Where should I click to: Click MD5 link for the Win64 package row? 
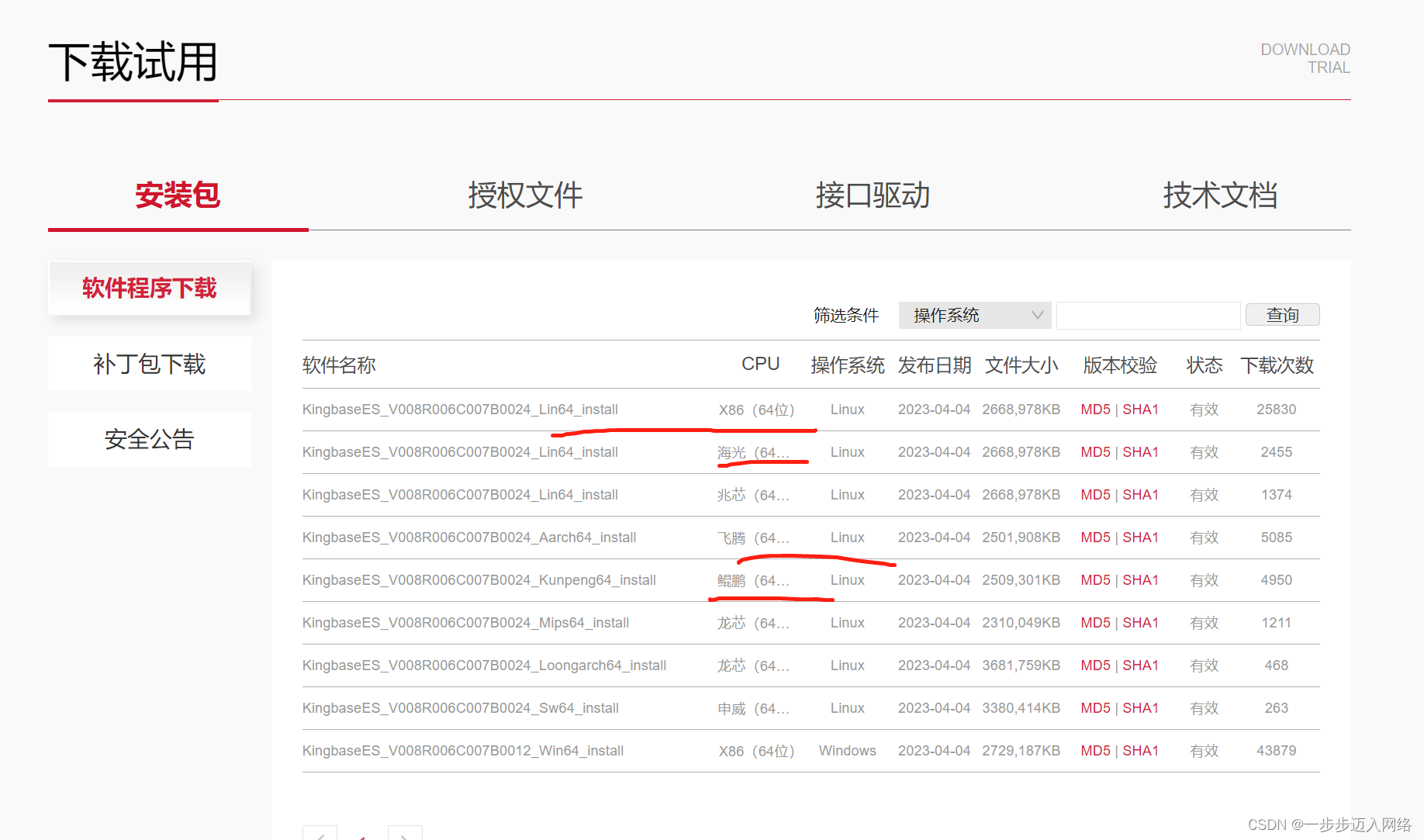[x=1094, y=750]
